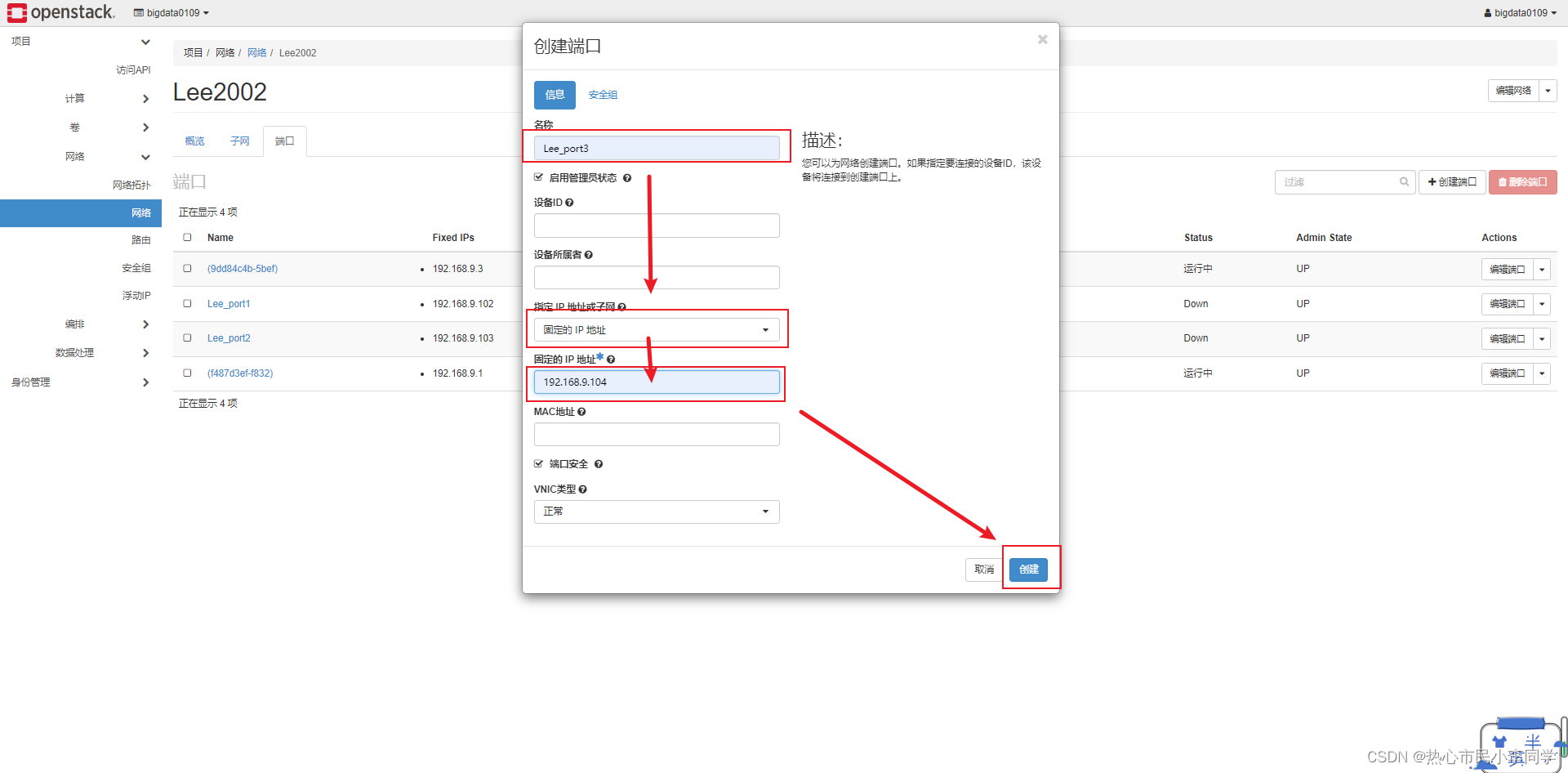Check the row for Lee_port2
The image size is (1568, 773).
[x=187, y=337]
